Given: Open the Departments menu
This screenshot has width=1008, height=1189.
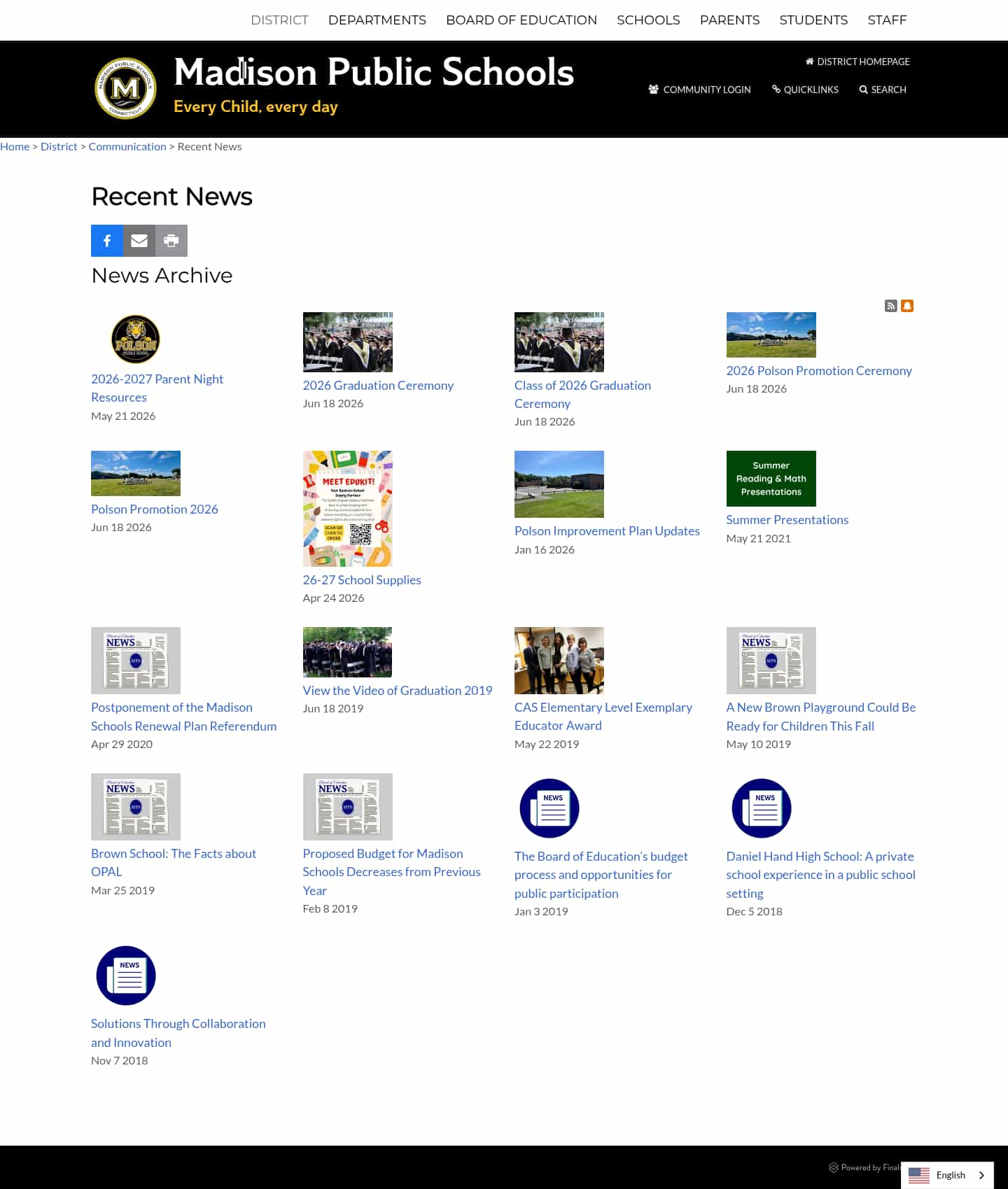Looking at the screenshot, I should click(x=377, y=20).
